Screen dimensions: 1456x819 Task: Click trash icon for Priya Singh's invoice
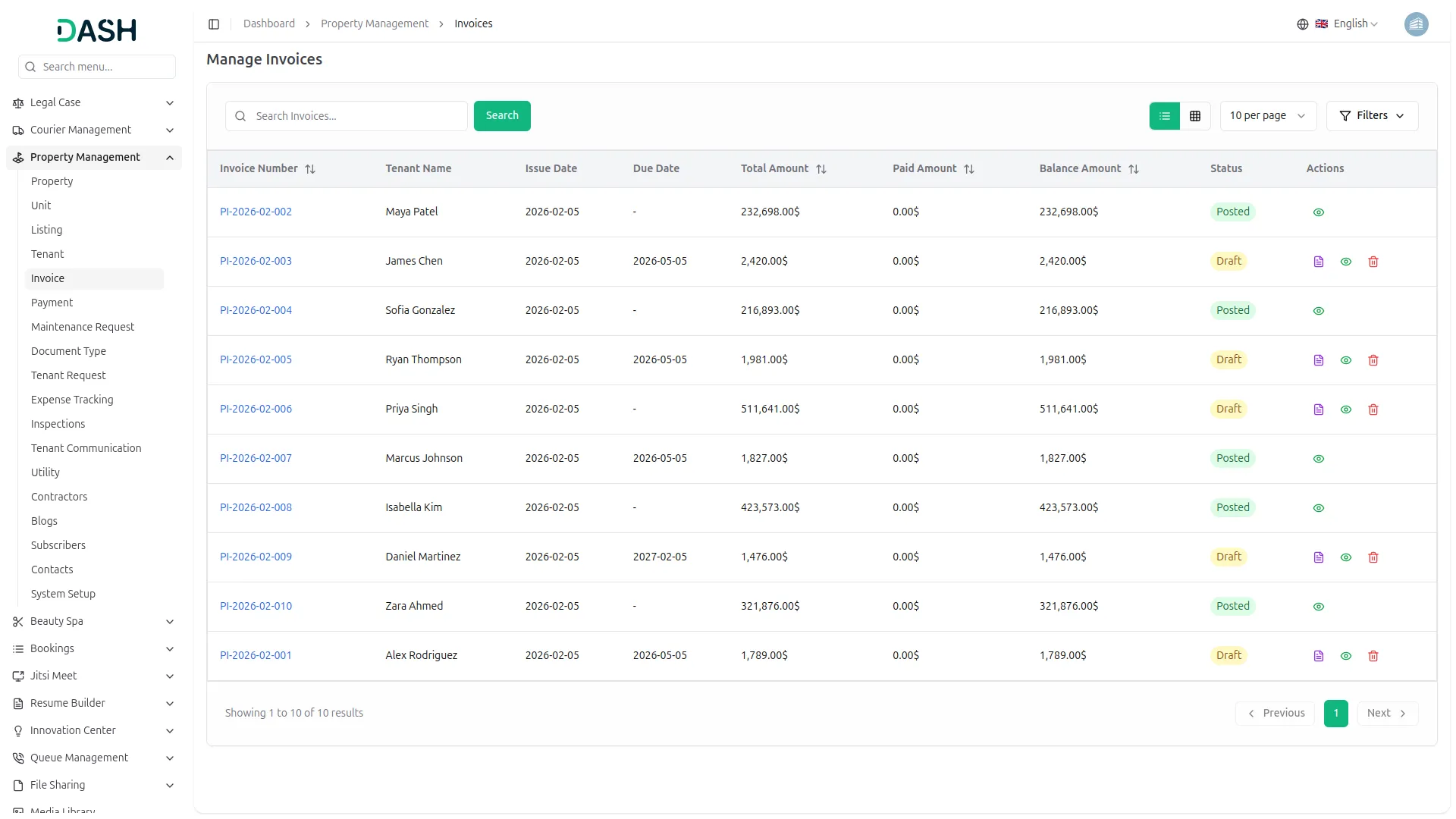pos(1373,409)
